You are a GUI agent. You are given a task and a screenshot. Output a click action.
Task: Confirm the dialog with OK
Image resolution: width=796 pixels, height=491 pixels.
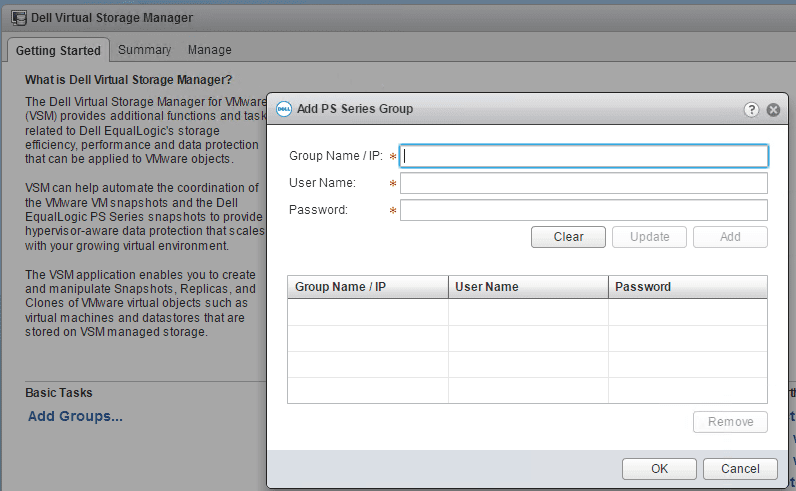pos(659,469)
